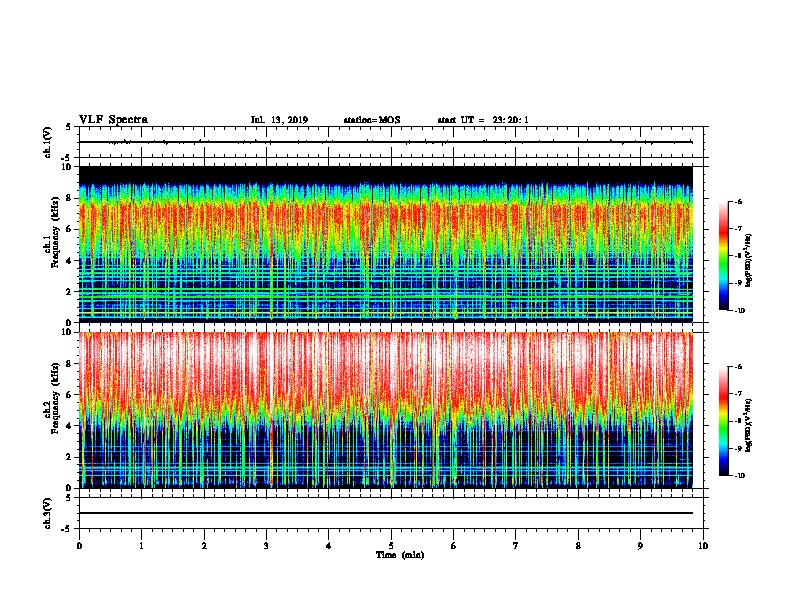Screen dimensions: 792x612
Task: Click the ch.3 voltage waveform trace
Action: click(386, 513)
